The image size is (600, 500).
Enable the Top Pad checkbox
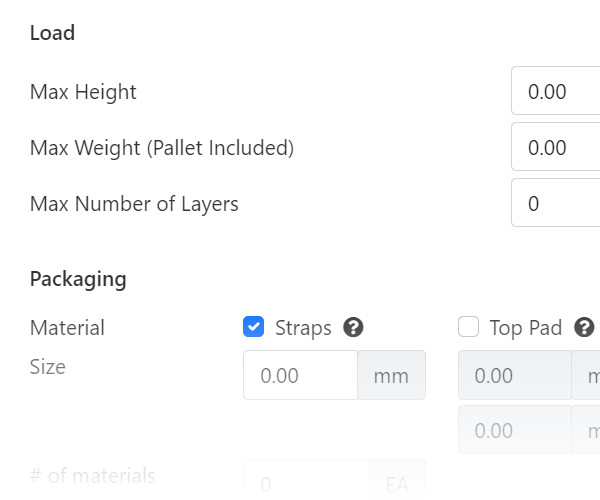(468, 327)
